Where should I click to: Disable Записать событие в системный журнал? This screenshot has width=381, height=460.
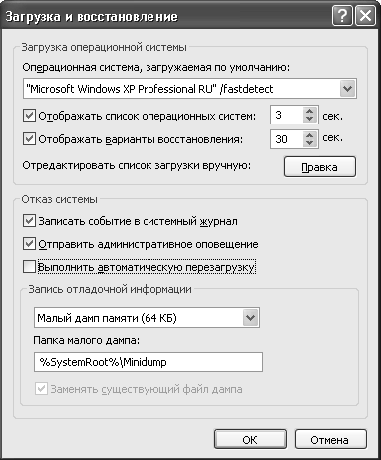(x=29, y=221)
